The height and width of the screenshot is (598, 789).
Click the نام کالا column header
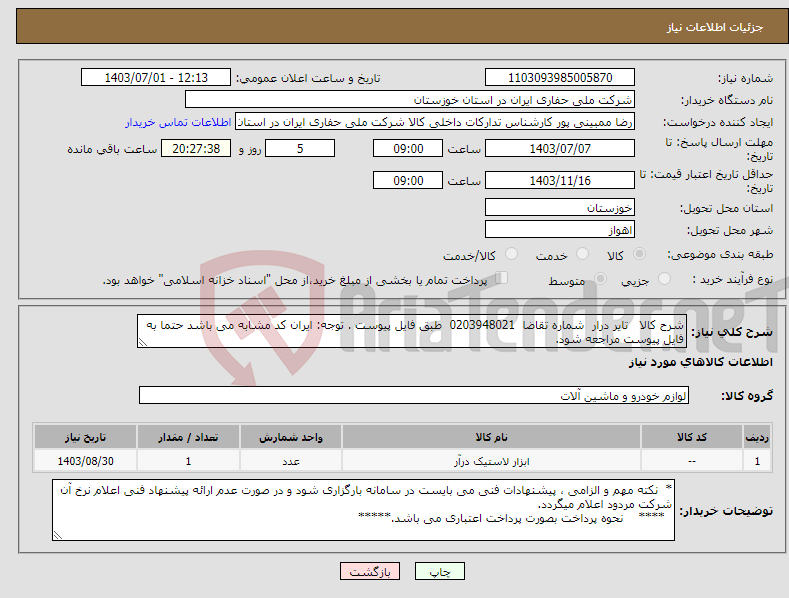click(491, 437)
